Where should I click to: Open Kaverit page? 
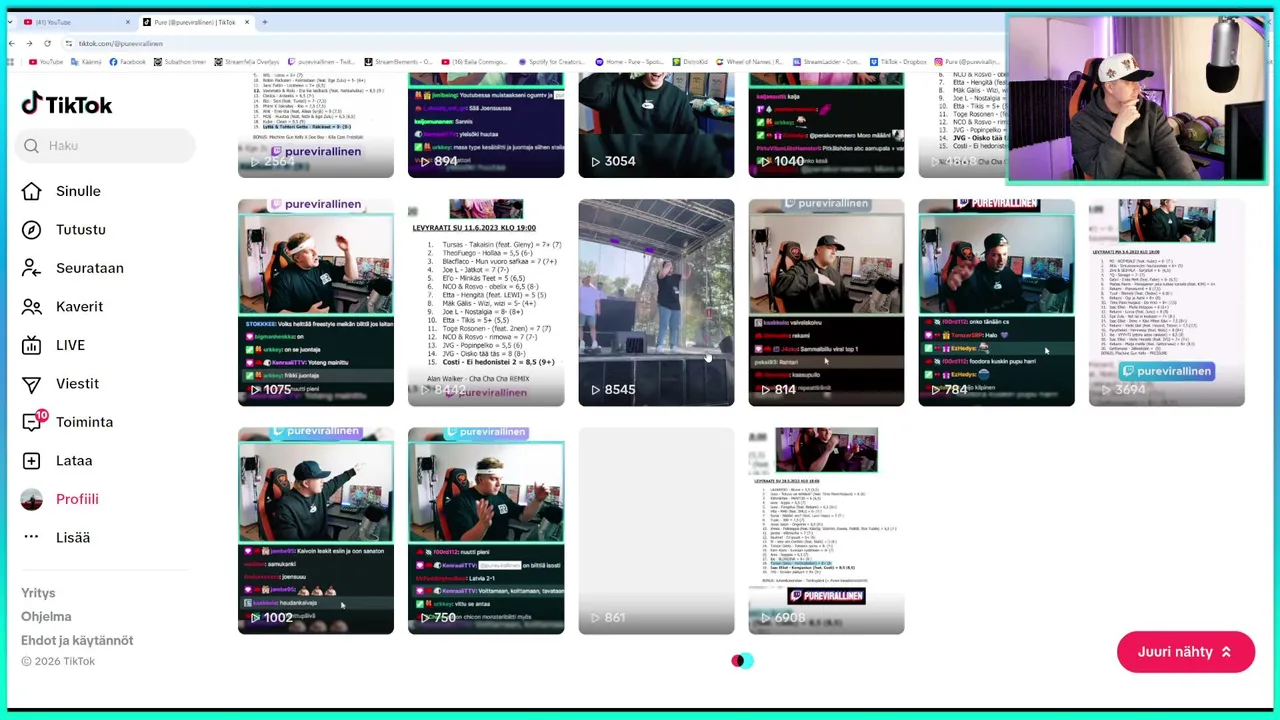(79, 307)
